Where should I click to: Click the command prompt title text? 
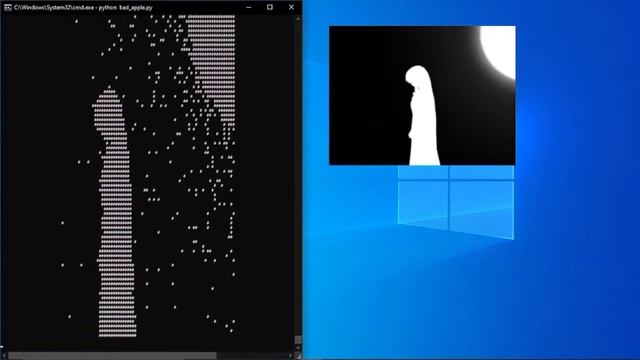(x=83, y=7)
